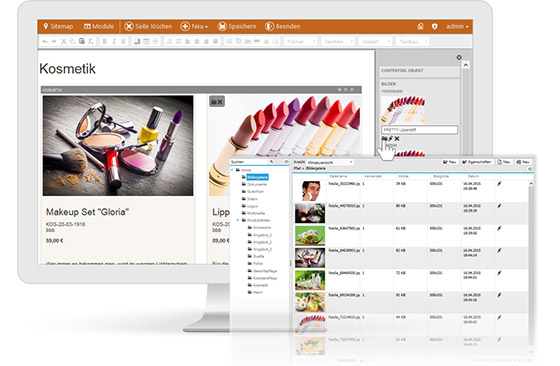The height and width of the screenshot is (366, 560).
Task: Click the Beenden exit icon
Action: 269,26
